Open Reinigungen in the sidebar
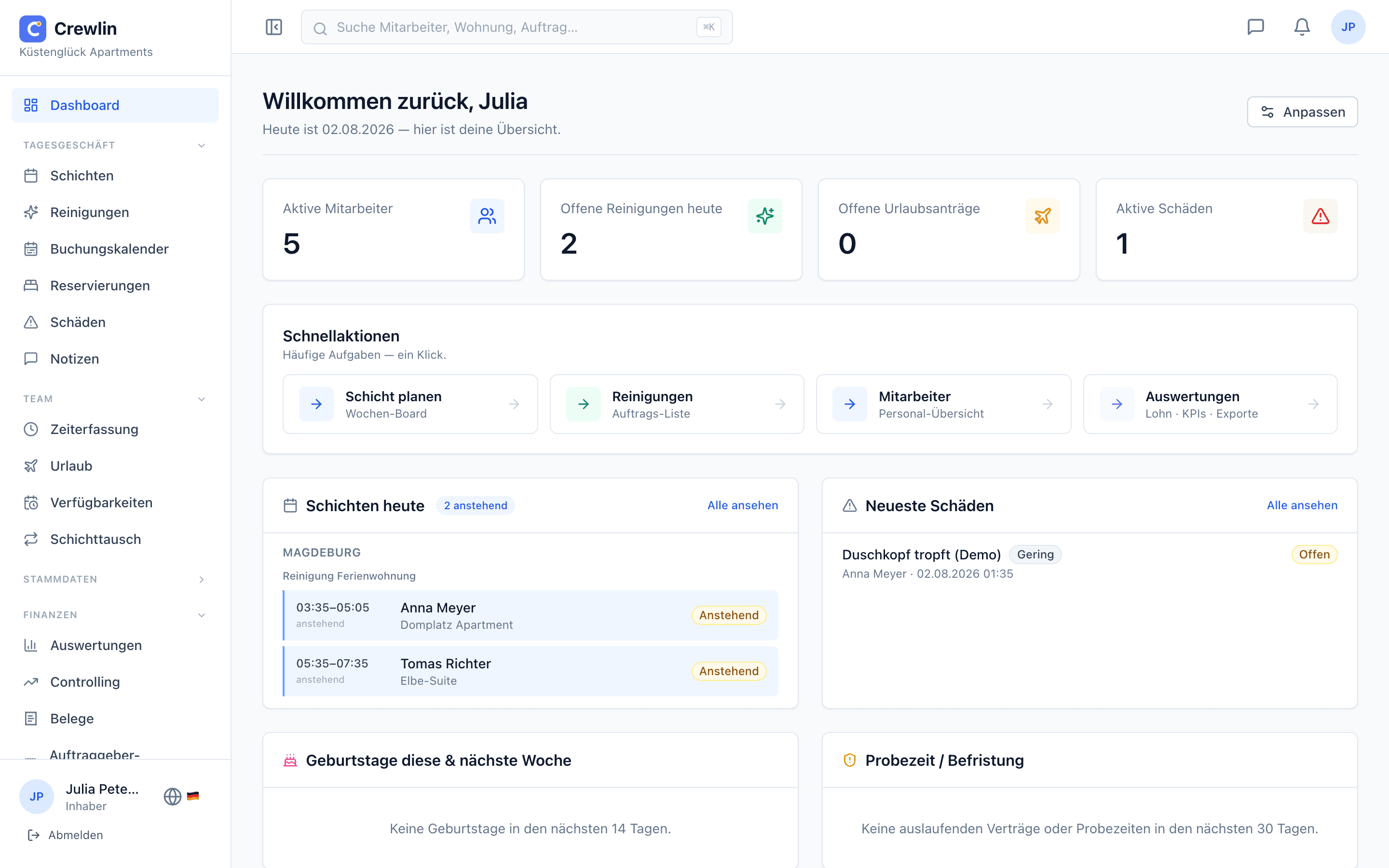Screen dimensions: 1389x868 coord(115,212)
